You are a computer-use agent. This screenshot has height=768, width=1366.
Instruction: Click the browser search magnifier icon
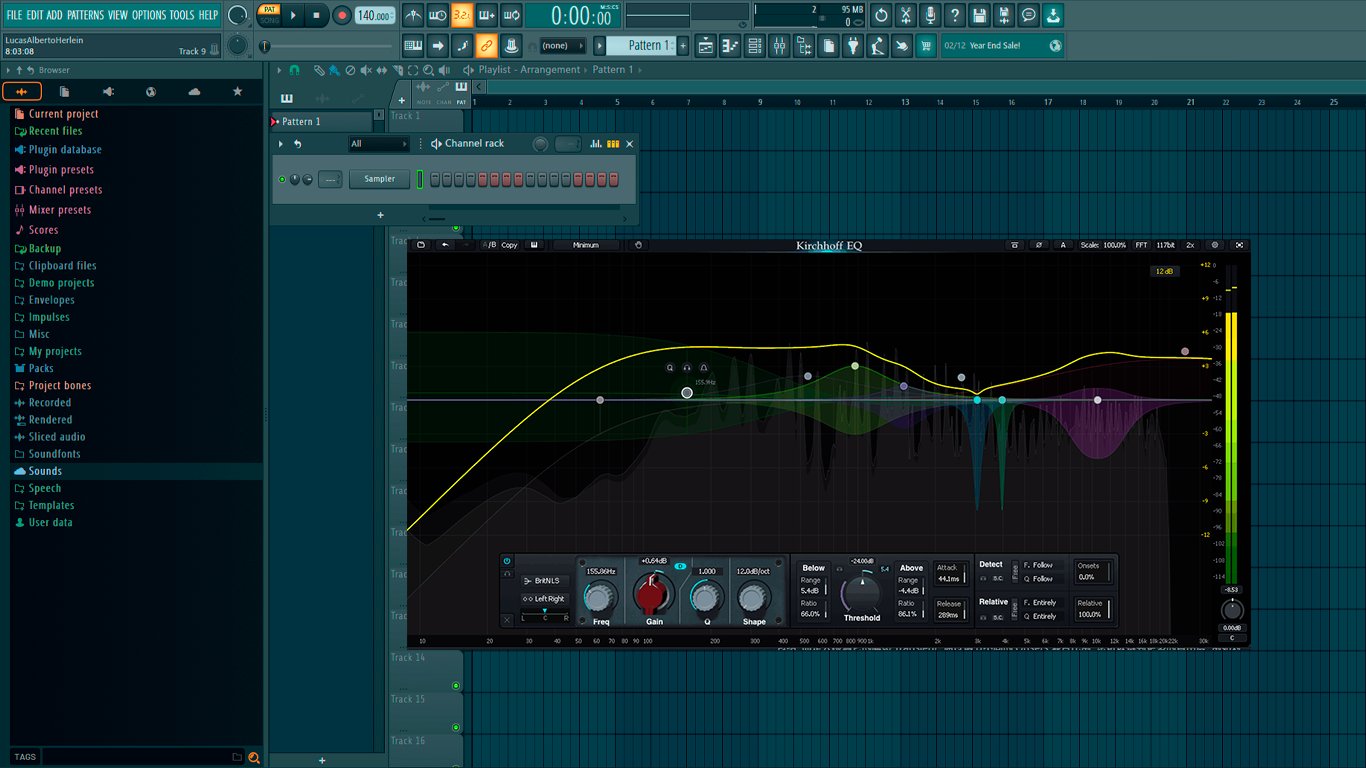click(254, 757)
